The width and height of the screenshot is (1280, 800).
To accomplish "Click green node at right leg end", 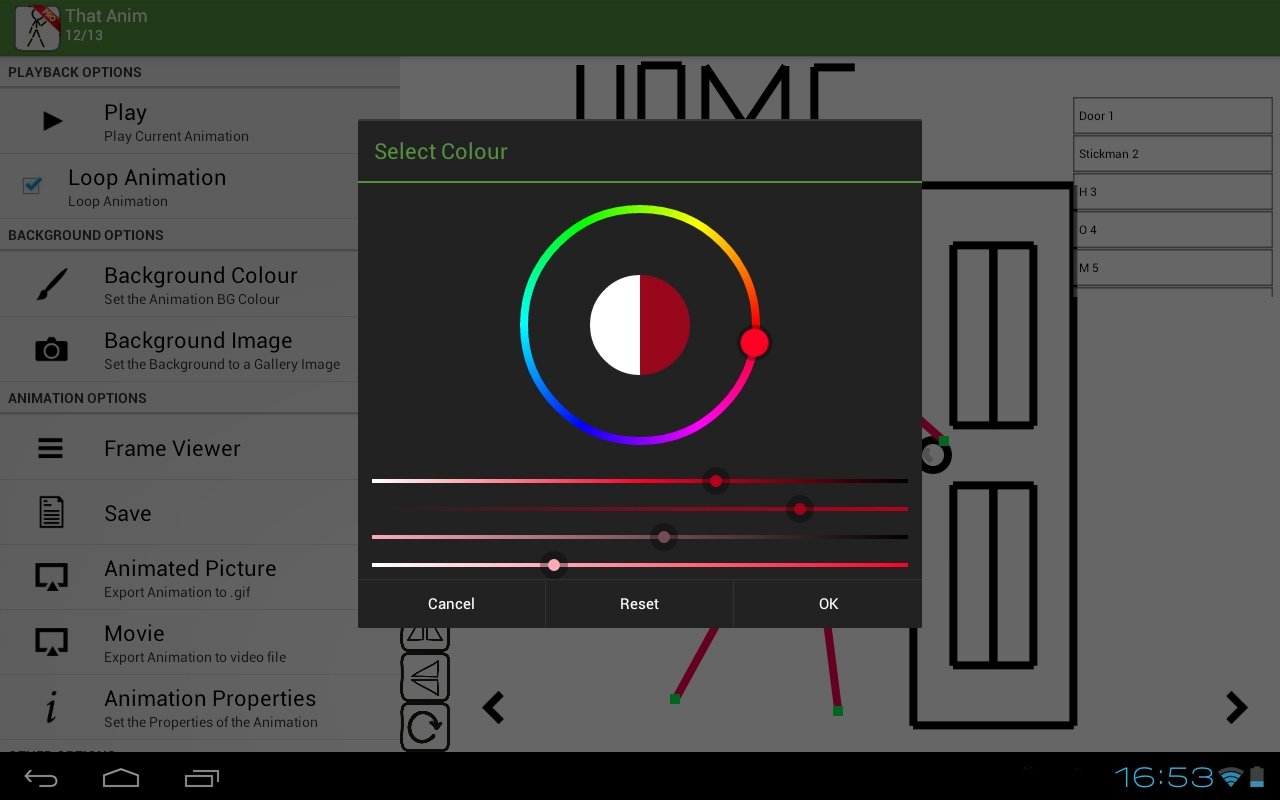I will pyautogui.click(x=838, y=711).
